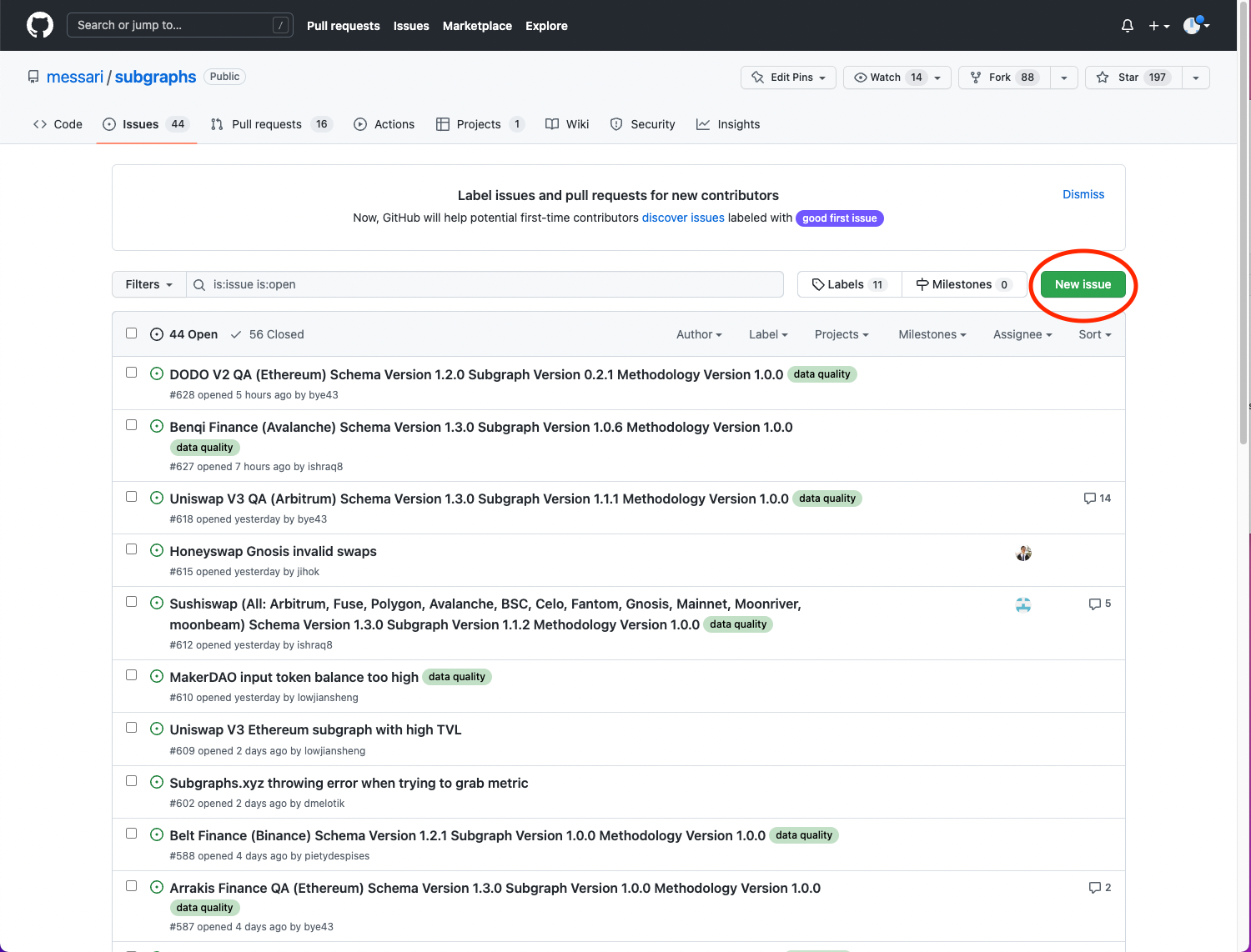Open the plus create-new menu
1251x952 pixels.
(x=1159, y=26)
